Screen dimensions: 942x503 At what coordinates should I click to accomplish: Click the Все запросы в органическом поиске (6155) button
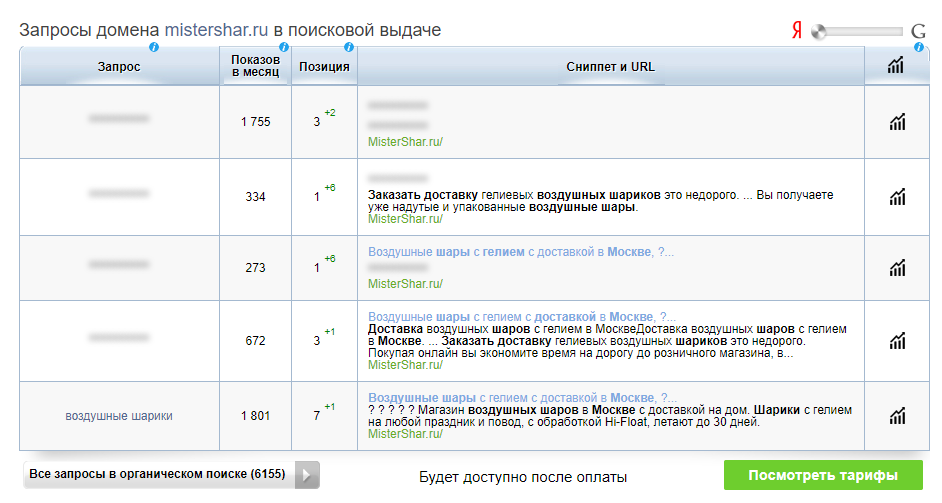coord(171,475)
